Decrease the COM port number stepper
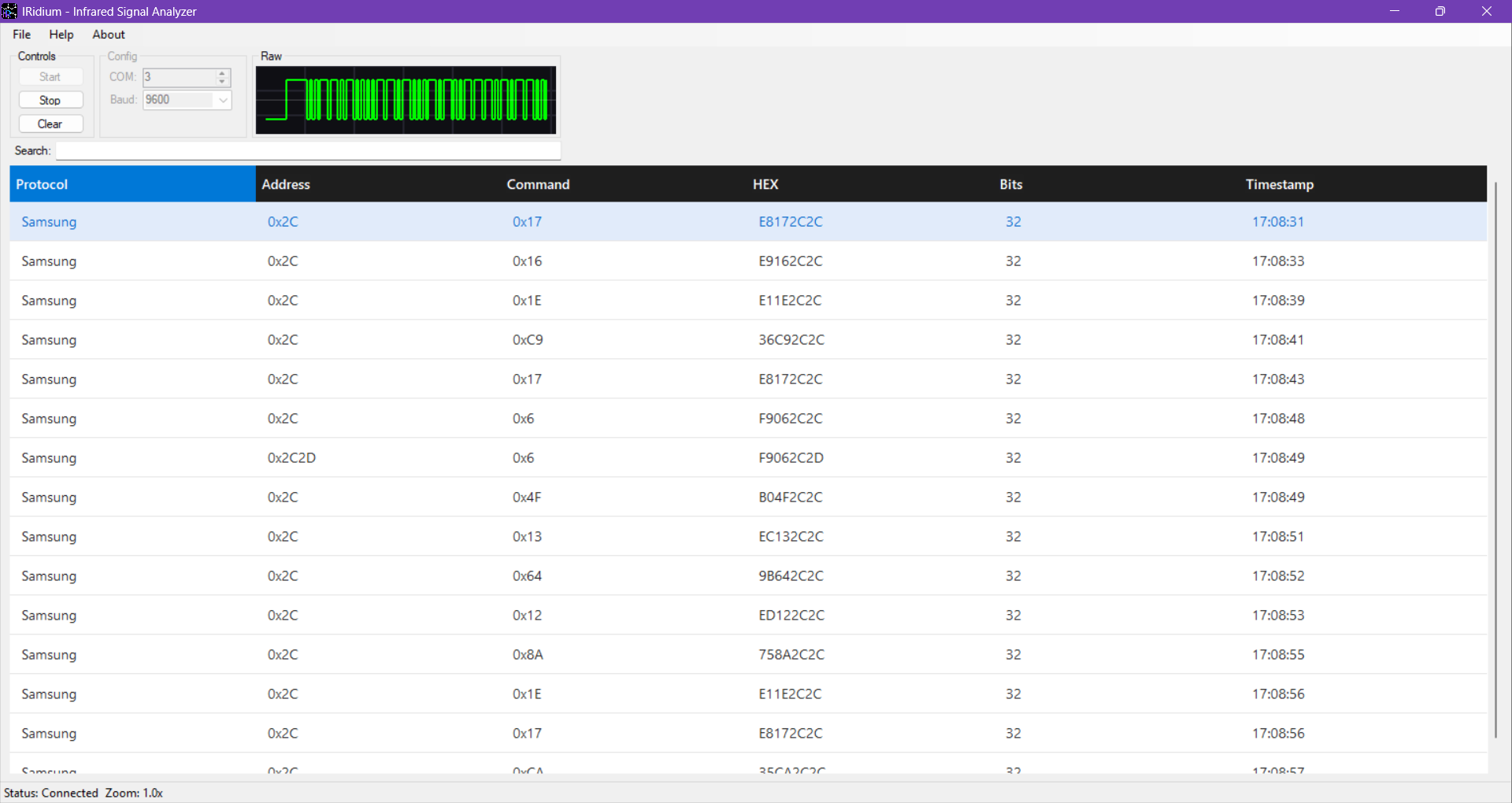The height and width of the screenshot is (803, 1512). [222, 81]
